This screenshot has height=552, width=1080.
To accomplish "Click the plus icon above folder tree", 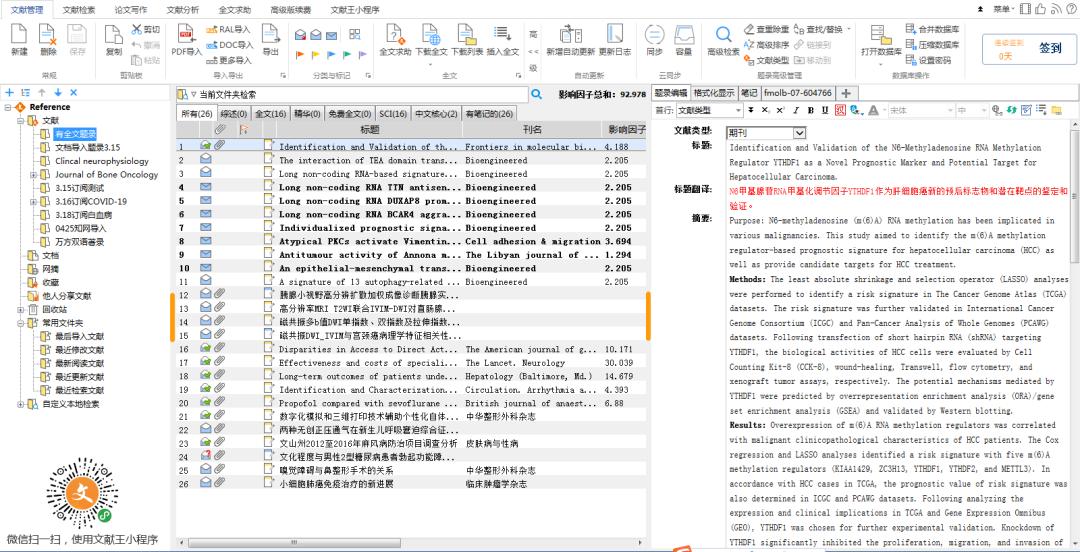I will coord(10,93).
